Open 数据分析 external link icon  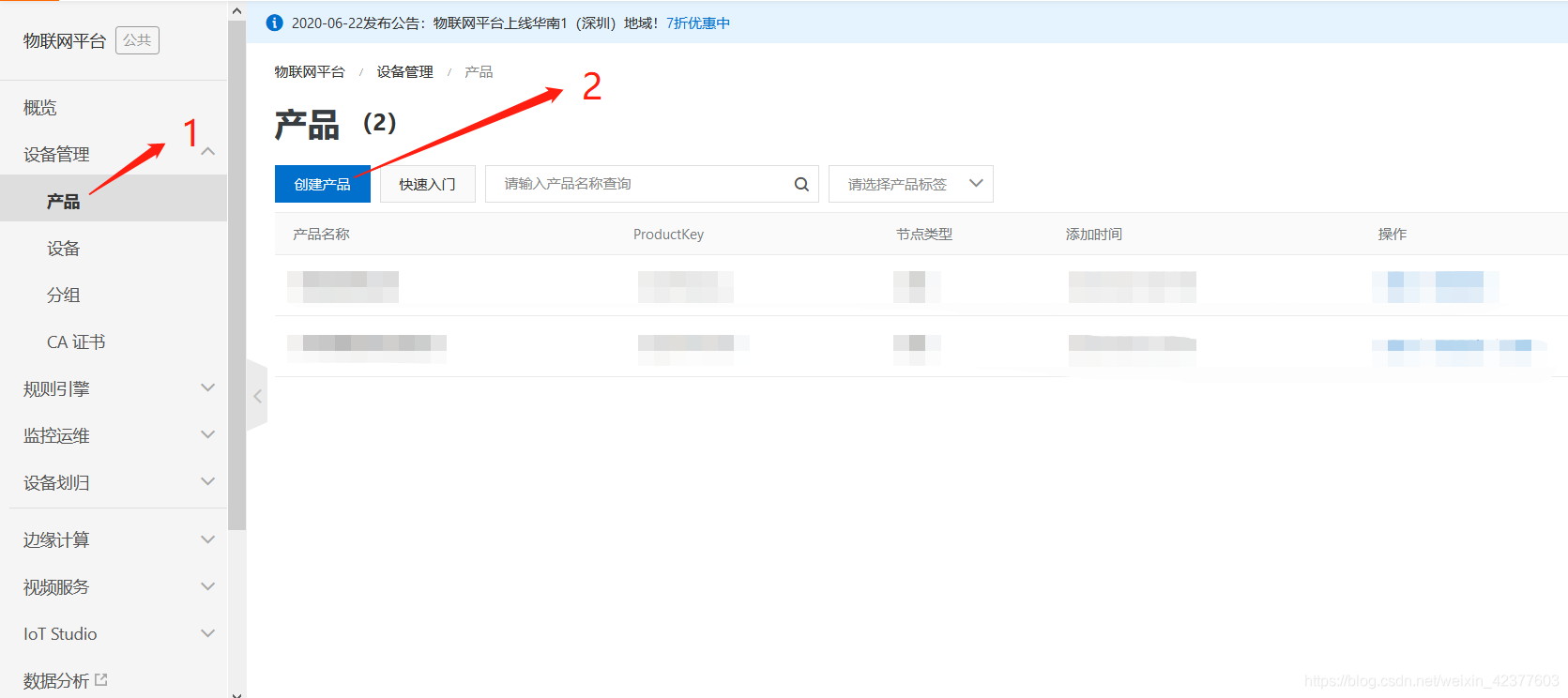(x=101, y=679)
